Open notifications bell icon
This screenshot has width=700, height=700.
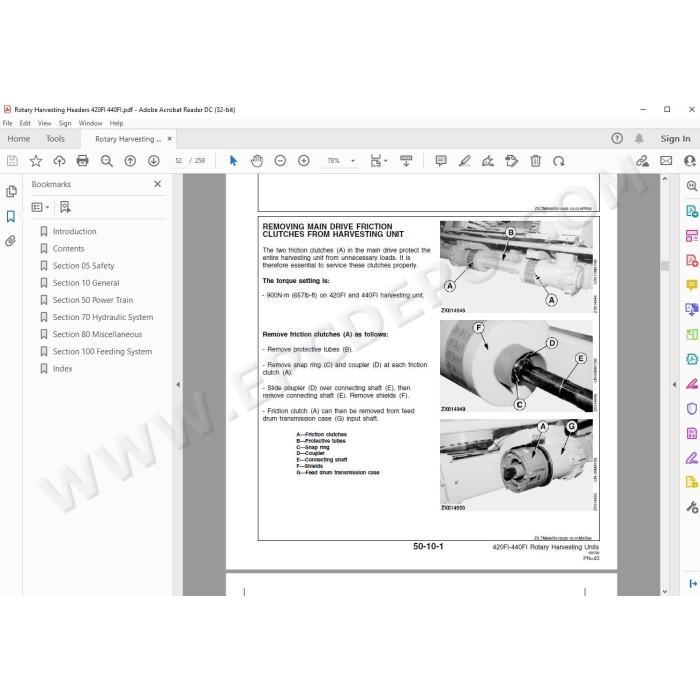coord(639,138)
